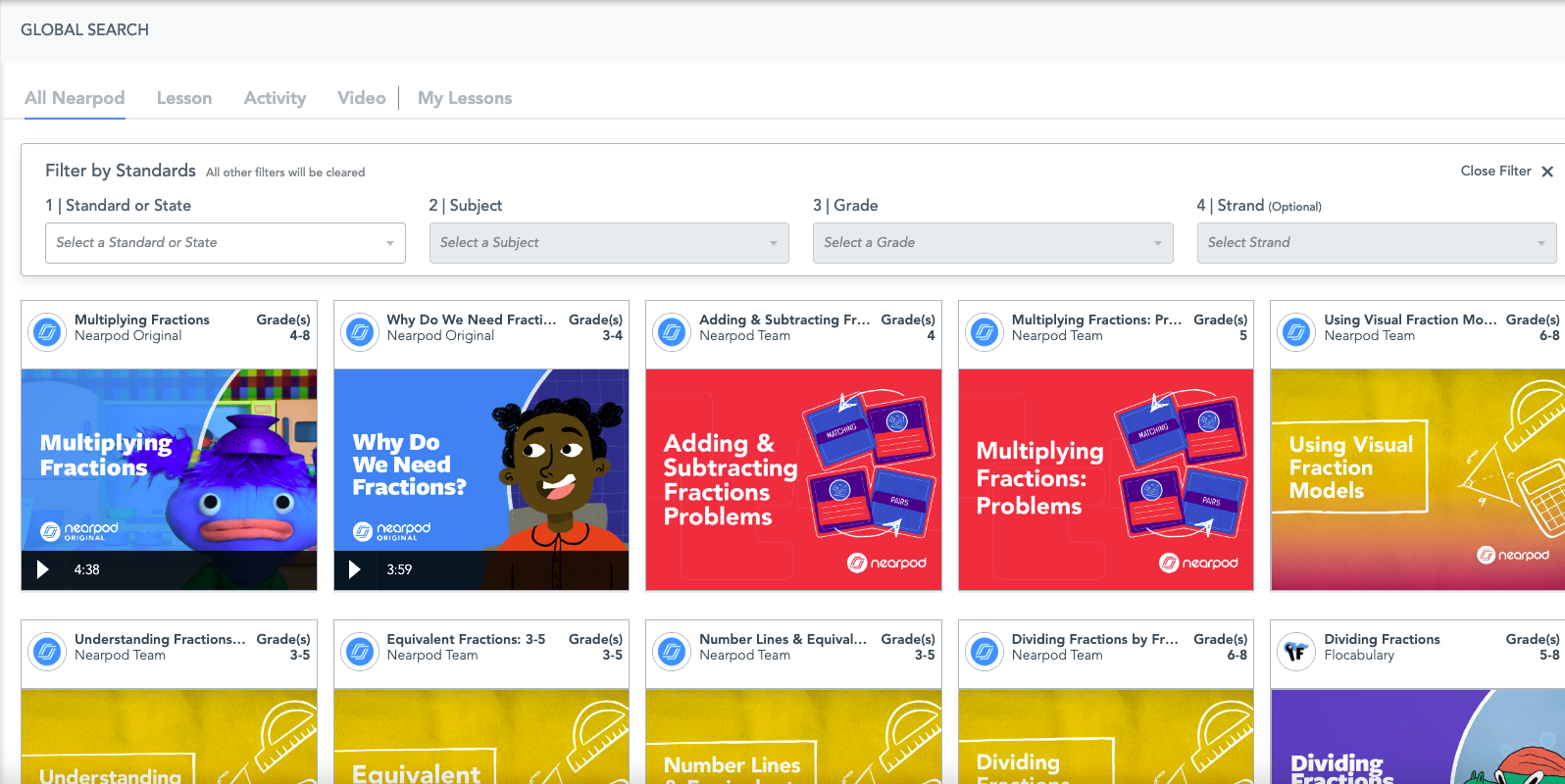The image size is (1565, 784).
Task: Open the Using Visual Fraction Models thumbnail
Action: (x=1418, y=479)
